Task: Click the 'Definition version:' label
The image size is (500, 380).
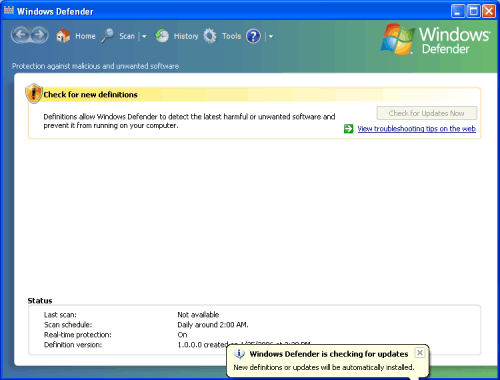Action: (73, 345)
